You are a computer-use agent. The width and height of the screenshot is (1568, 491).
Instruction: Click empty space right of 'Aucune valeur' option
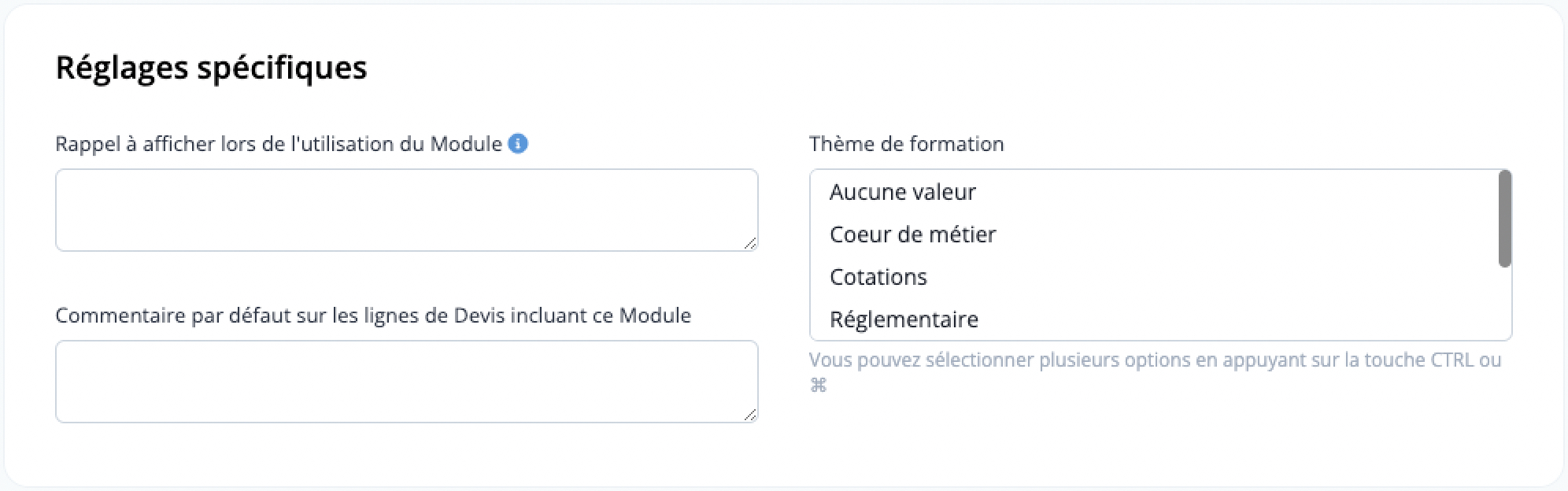(1236, 192)
